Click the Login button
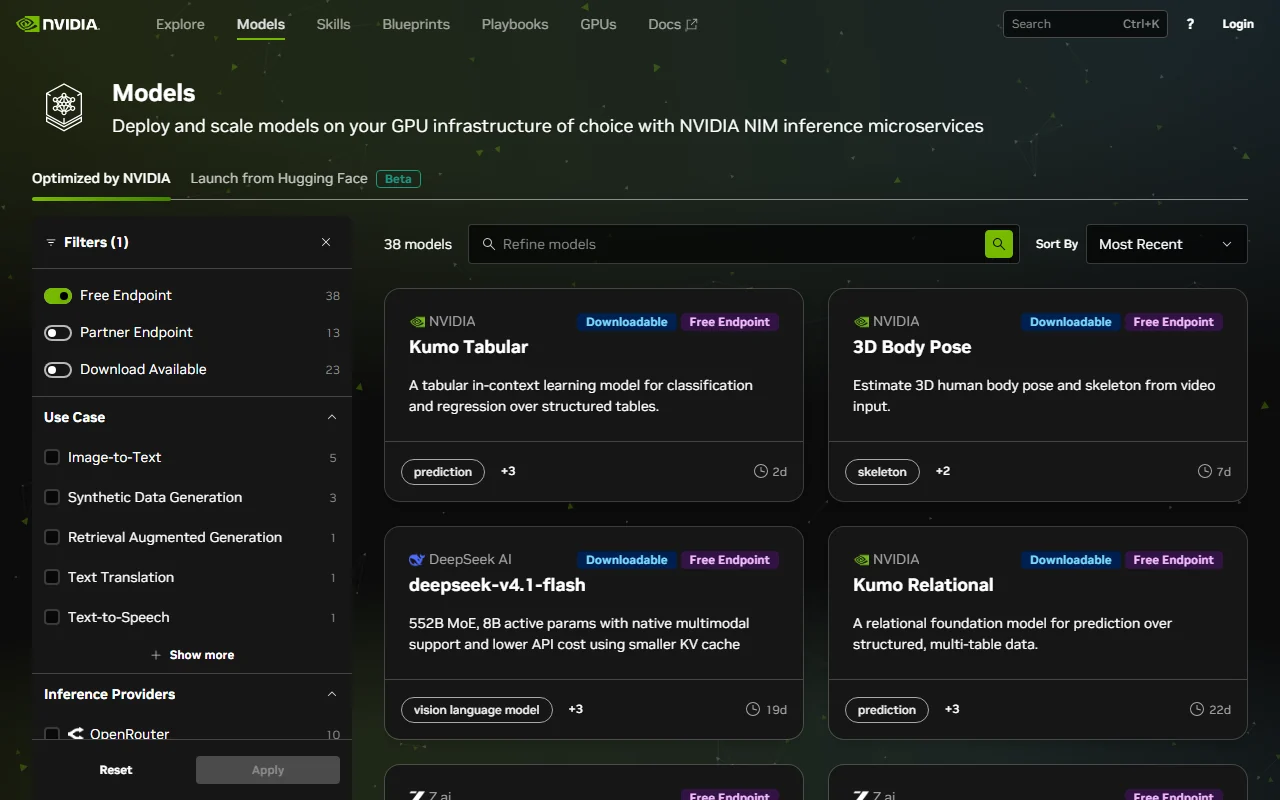1280x800 pixels. (x=1238, y=24)
